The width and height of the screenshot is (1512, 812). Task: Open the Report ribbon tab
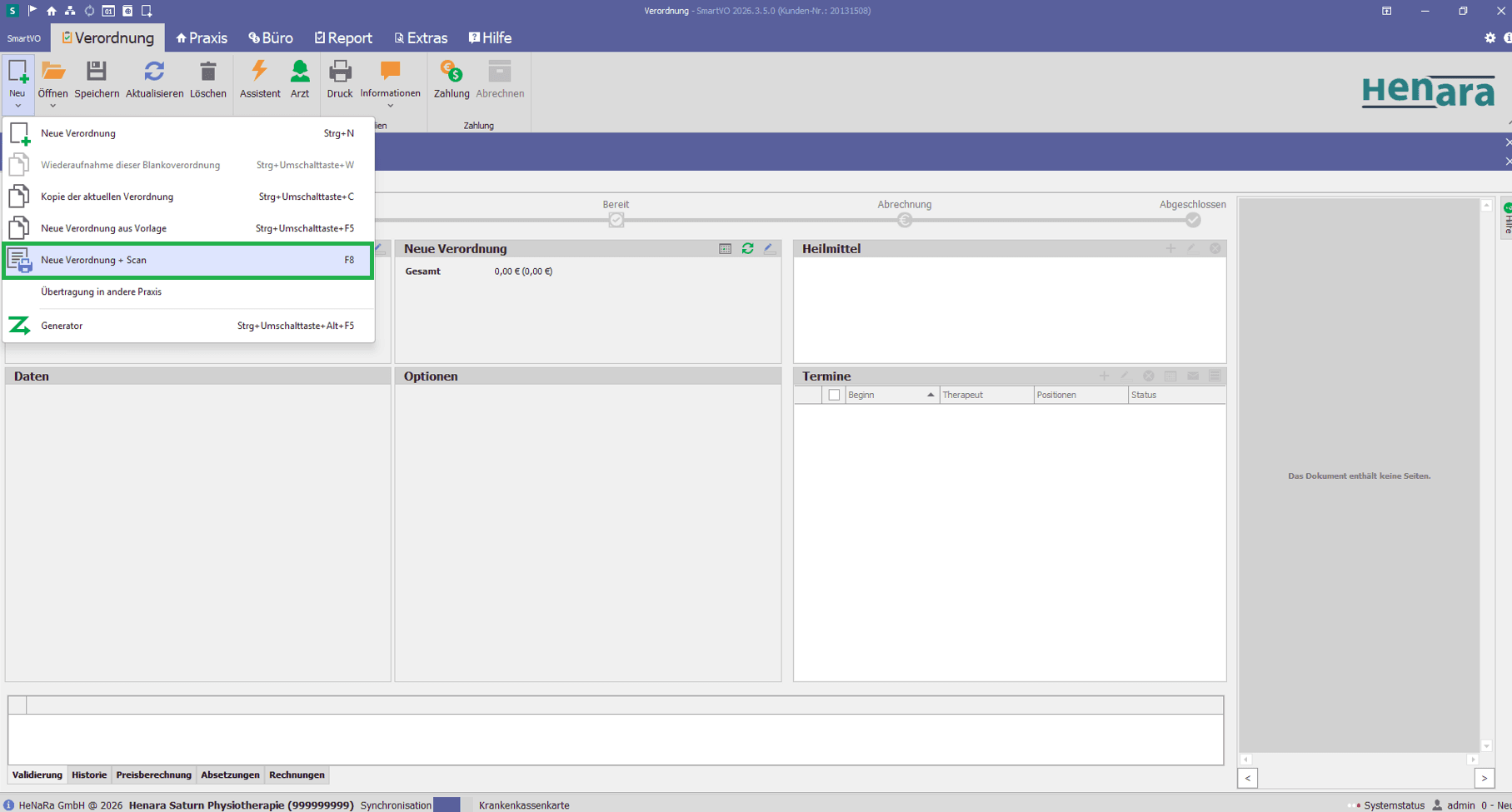(x=343, y=38)
